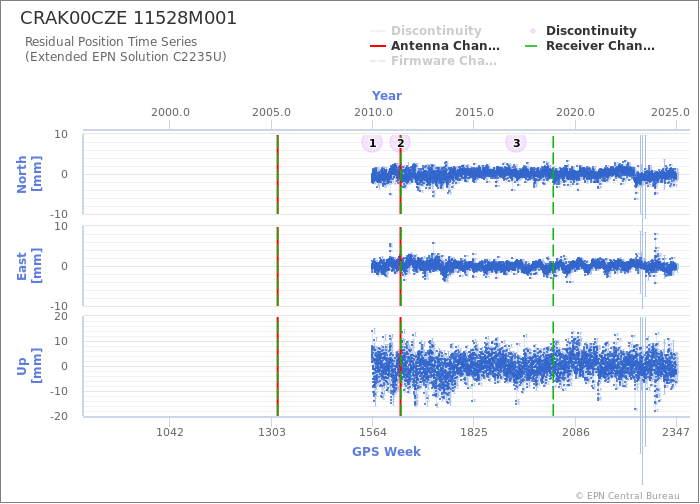The image size is (700, 504).
Task: Click the dashed receiver change line in North plot
Action: click(x=553, y=174)
